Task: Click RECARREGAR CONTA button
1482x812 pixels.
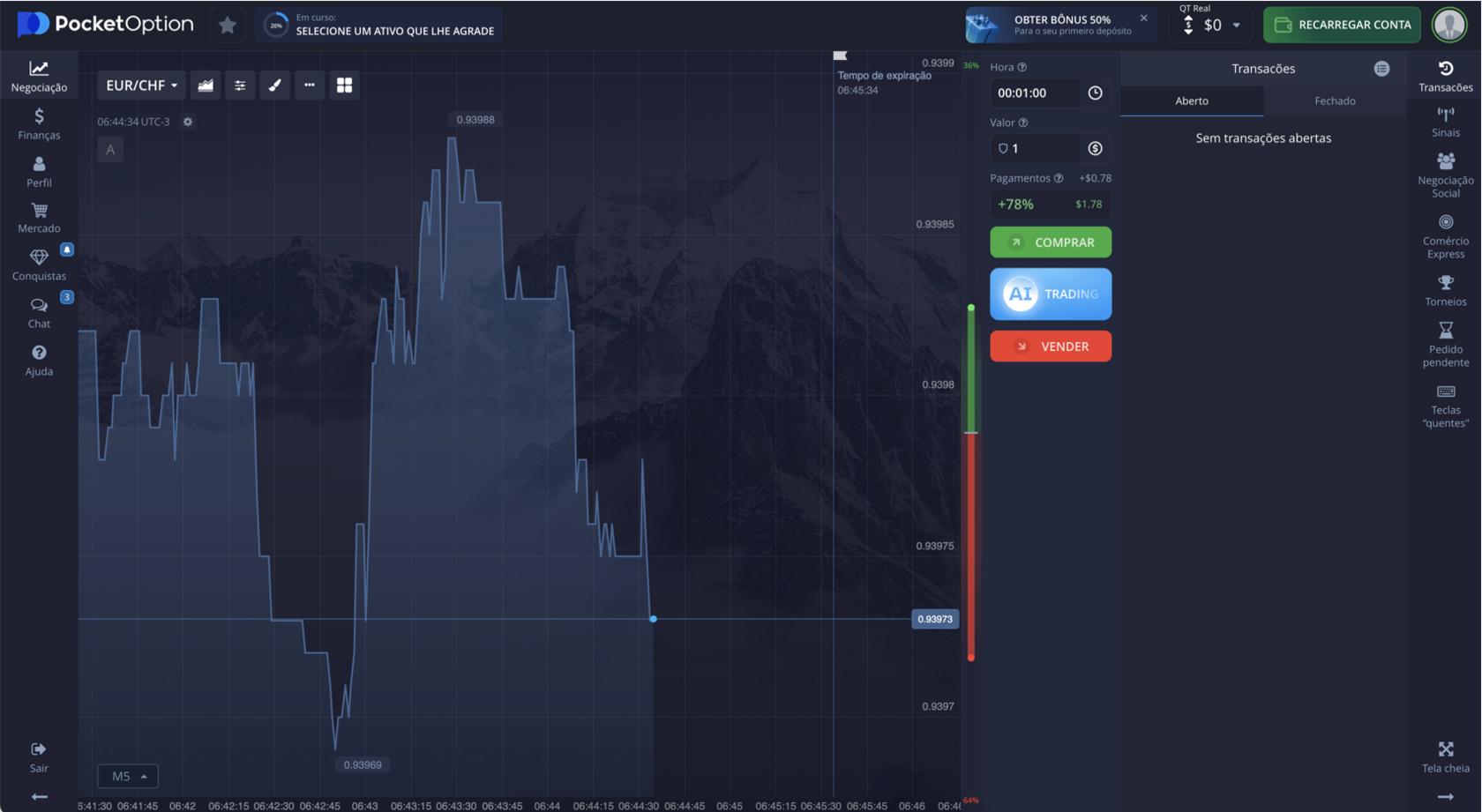Action: [1342, 25]
